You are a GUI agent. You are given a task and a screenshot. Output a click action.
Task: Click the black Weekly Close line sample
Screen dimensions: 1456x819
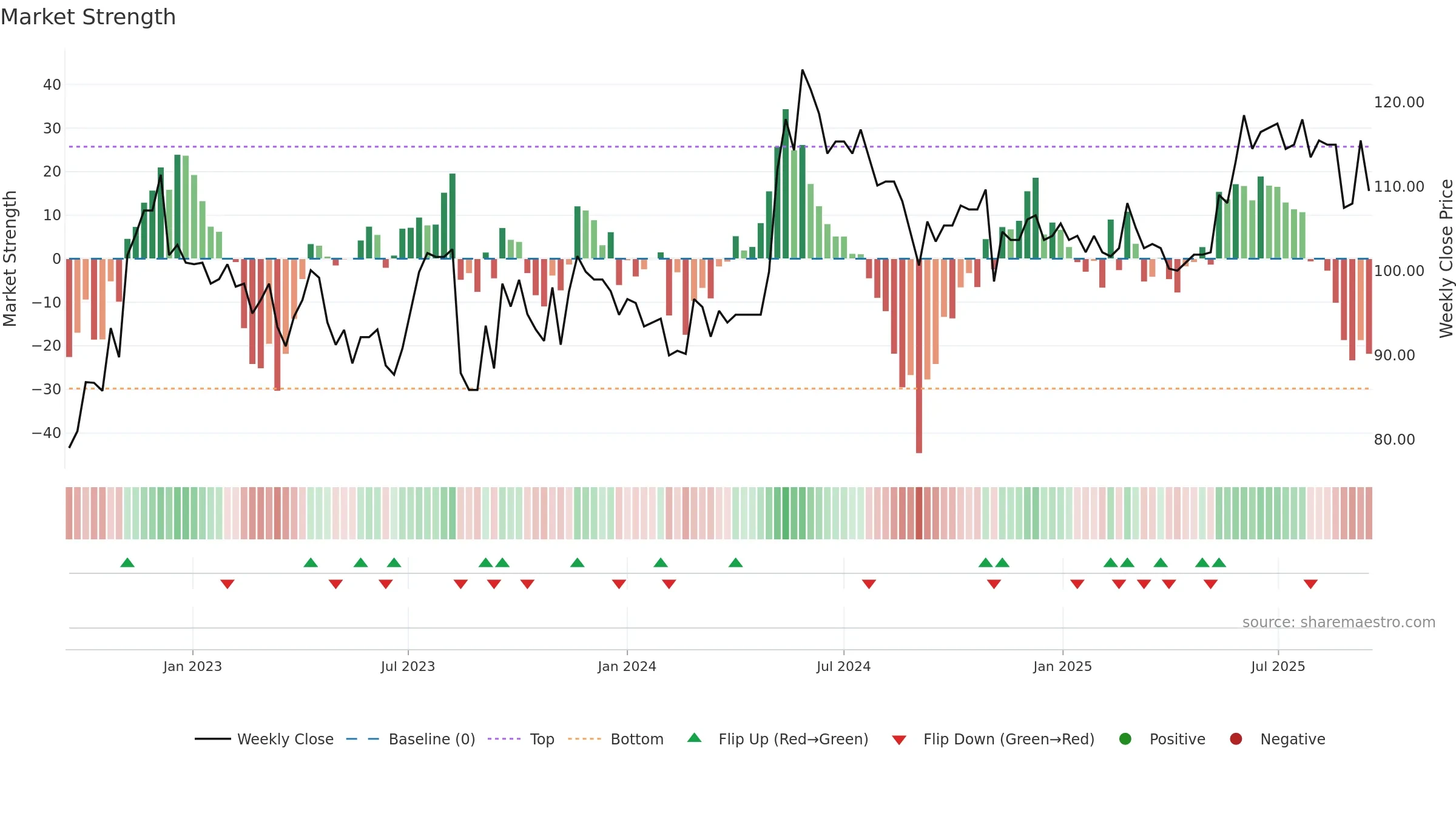click(x=213, y=739)
